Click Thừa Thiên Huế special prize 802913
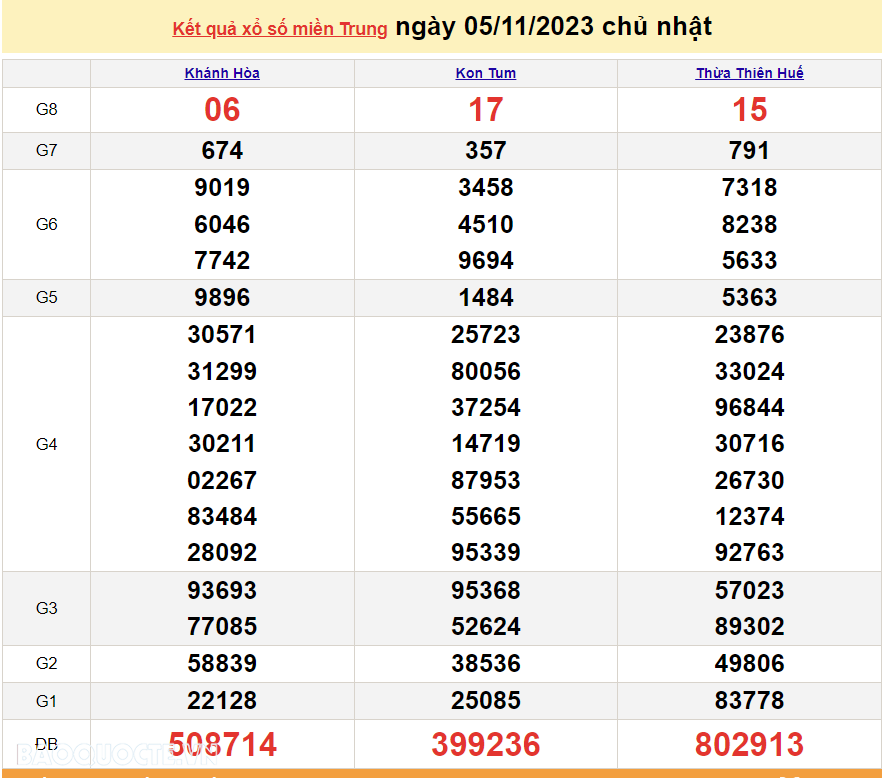Image resolution: width=883 pixels, height=778 pixels. 749,744
